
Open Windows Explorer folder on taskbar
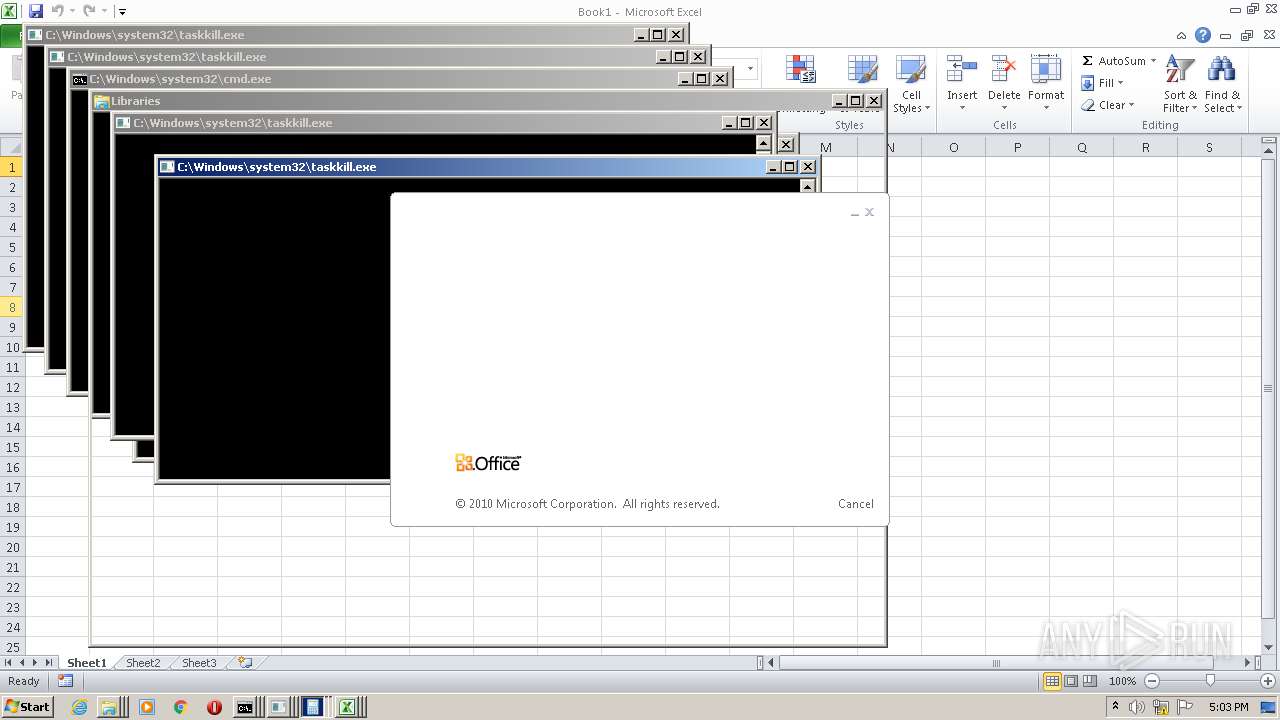(x=107, y=707)
